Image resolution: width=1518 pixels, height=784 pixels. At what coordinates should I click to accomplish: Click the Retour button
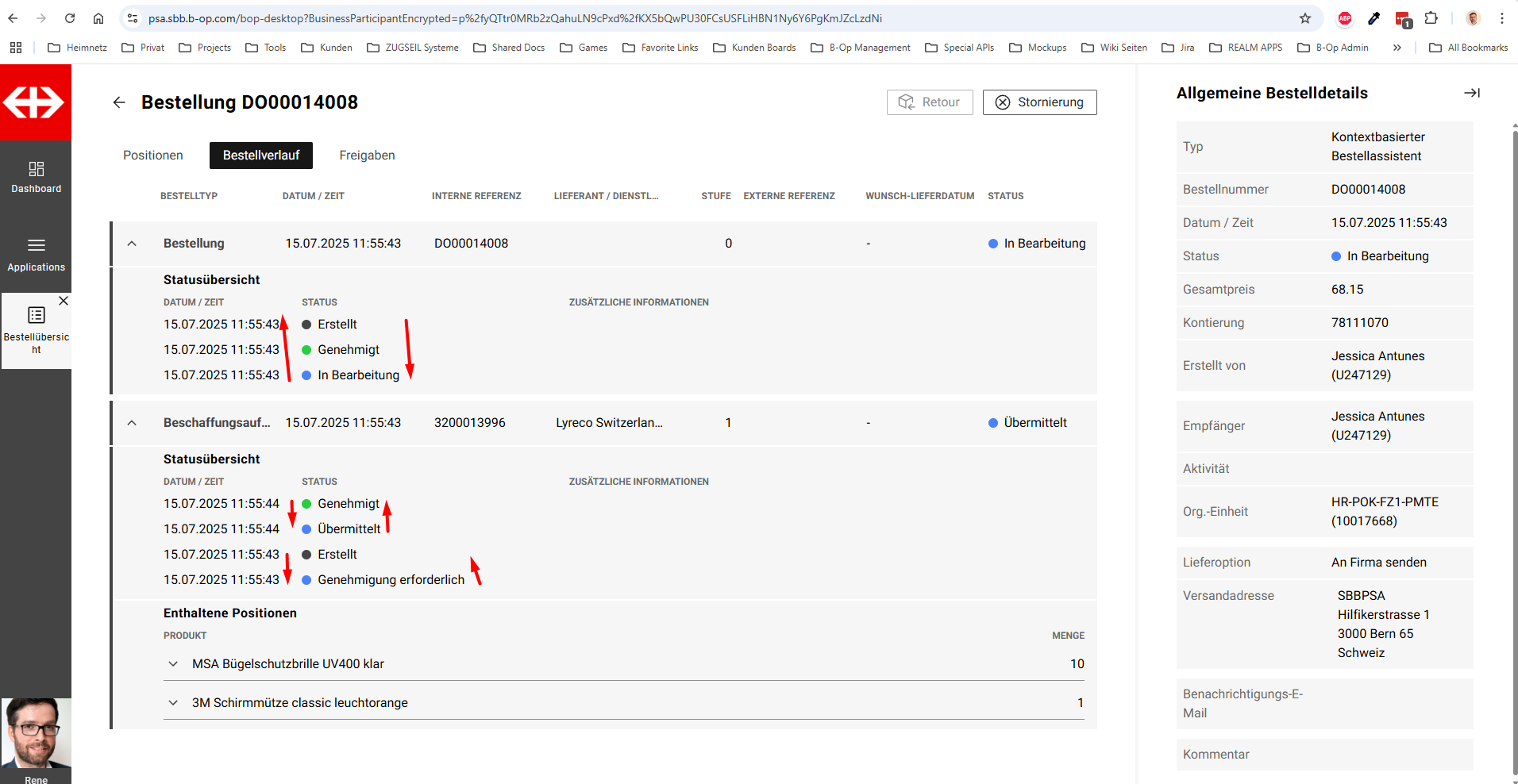(929, 102)
